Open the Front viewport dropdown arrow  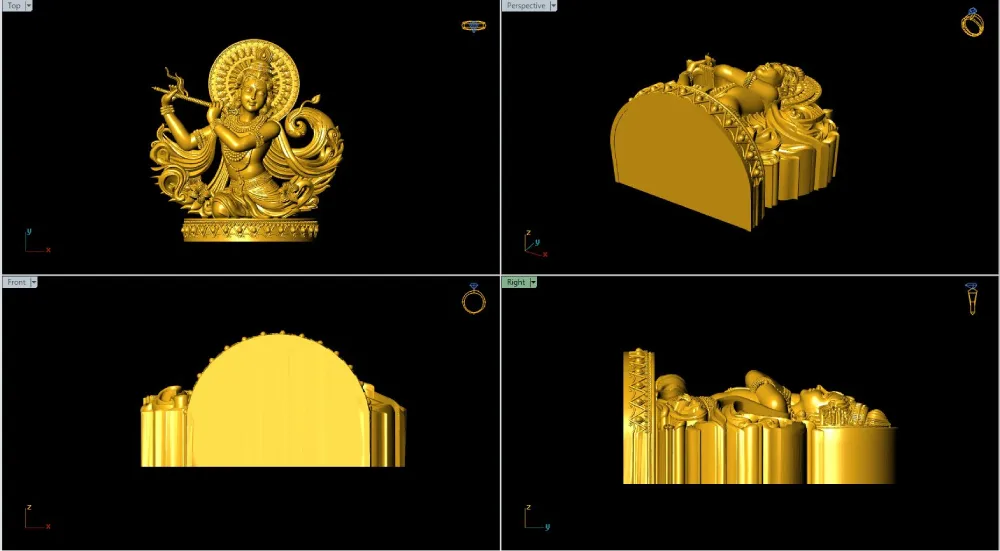34,282
